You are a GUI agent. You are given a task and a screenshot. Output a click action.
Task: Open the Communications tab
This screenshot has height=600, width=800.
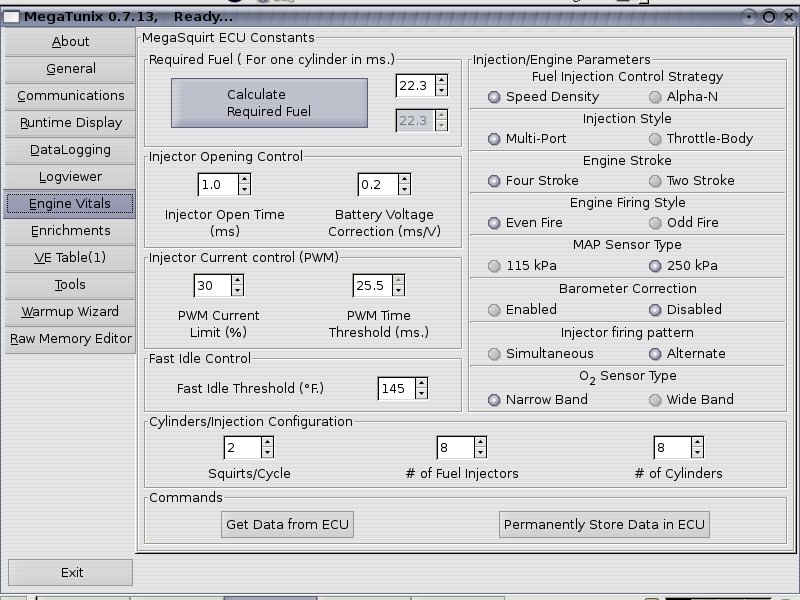pyautogui.click(x=70, y=95)
